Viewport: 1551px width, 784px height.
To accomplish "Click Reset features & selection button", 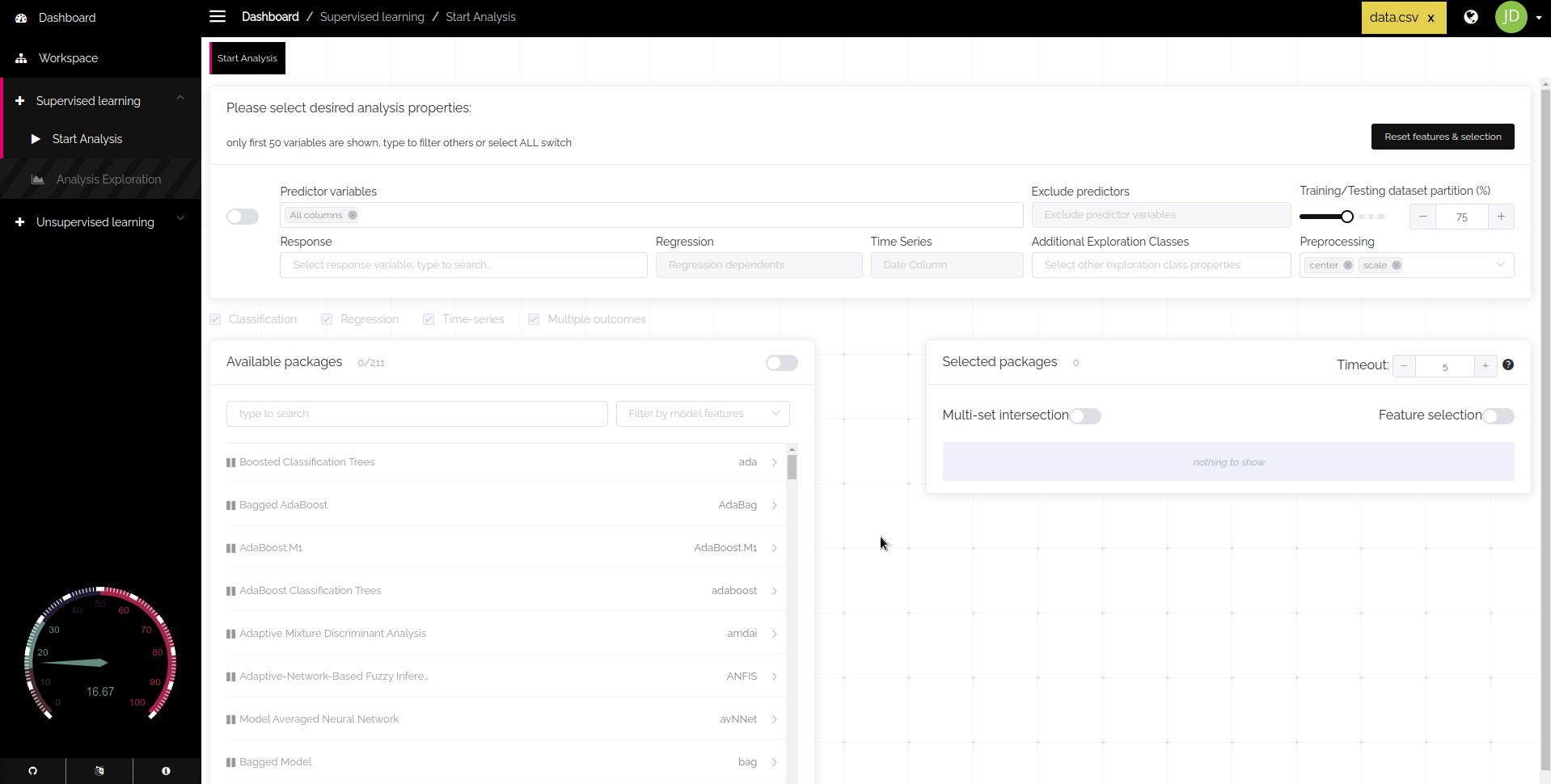I will pyautogui.click(x=1443, y=137).
